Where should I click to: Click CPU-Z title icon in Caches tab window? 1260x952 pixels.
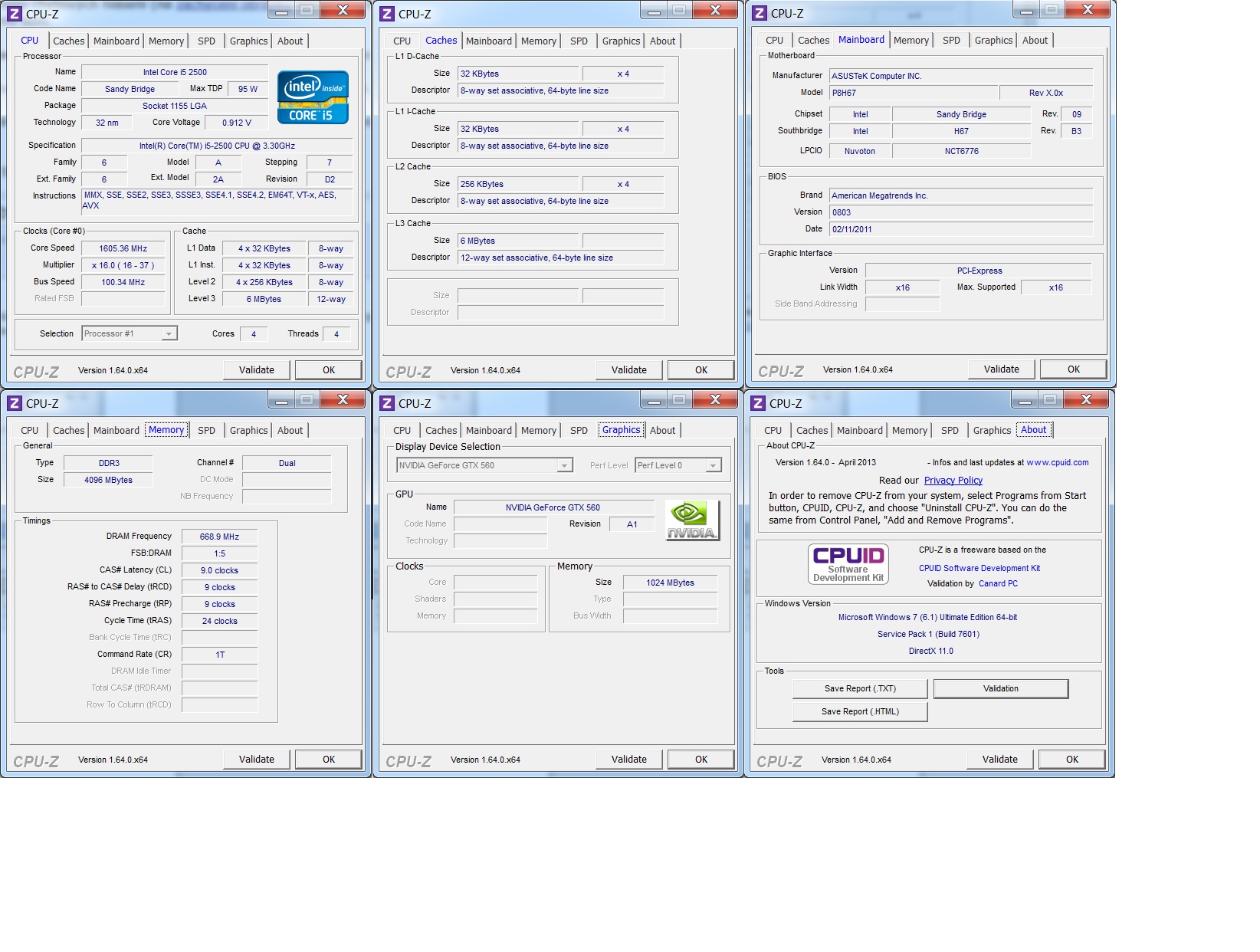(x=387, y=14)
